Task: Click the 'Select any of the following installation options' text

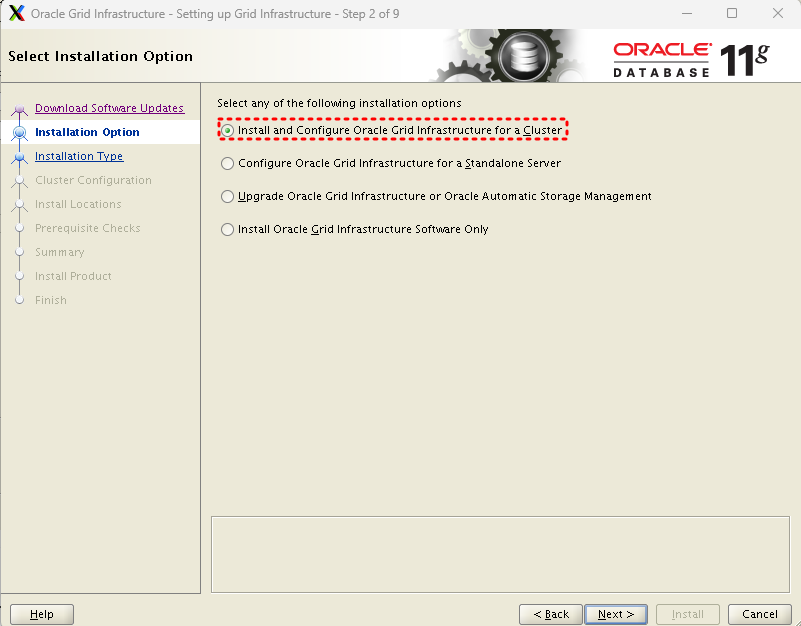Action: 339,103
